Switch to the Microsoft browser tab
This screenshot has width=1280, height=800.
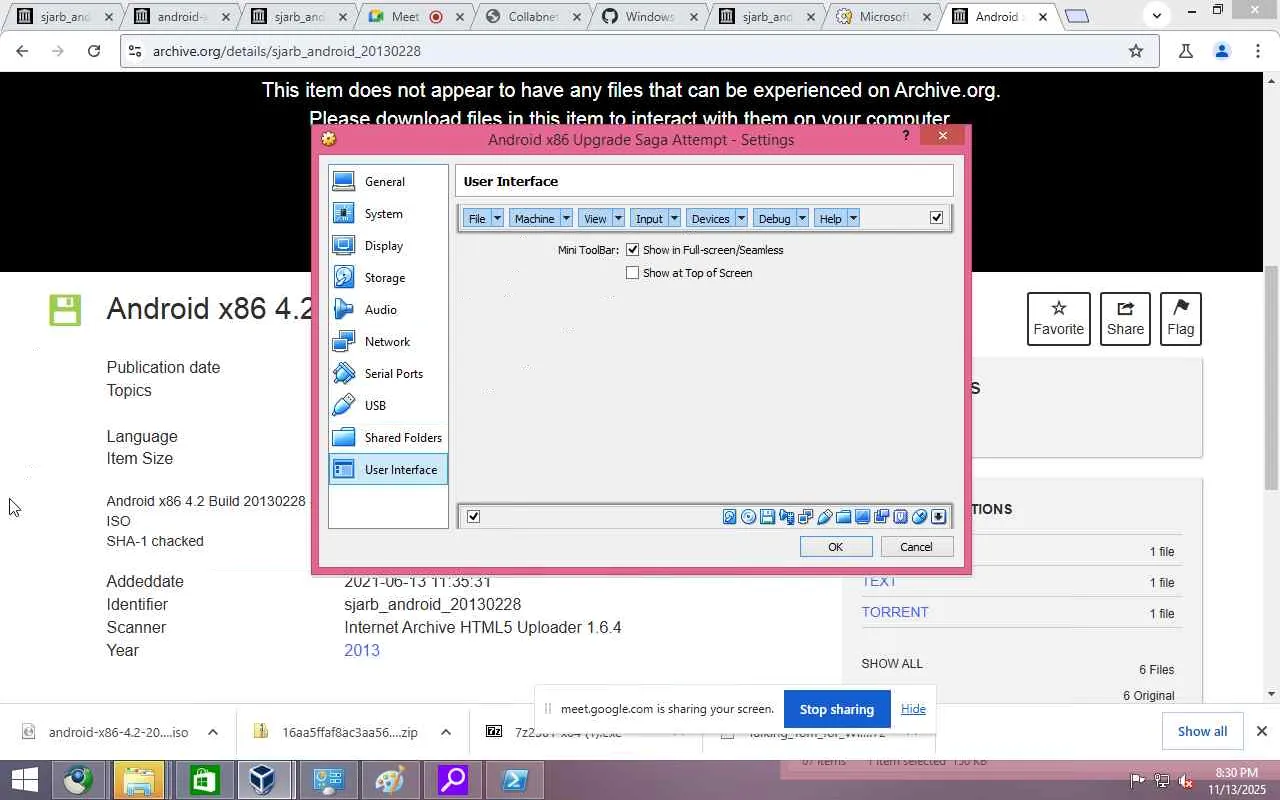(884, 17)
